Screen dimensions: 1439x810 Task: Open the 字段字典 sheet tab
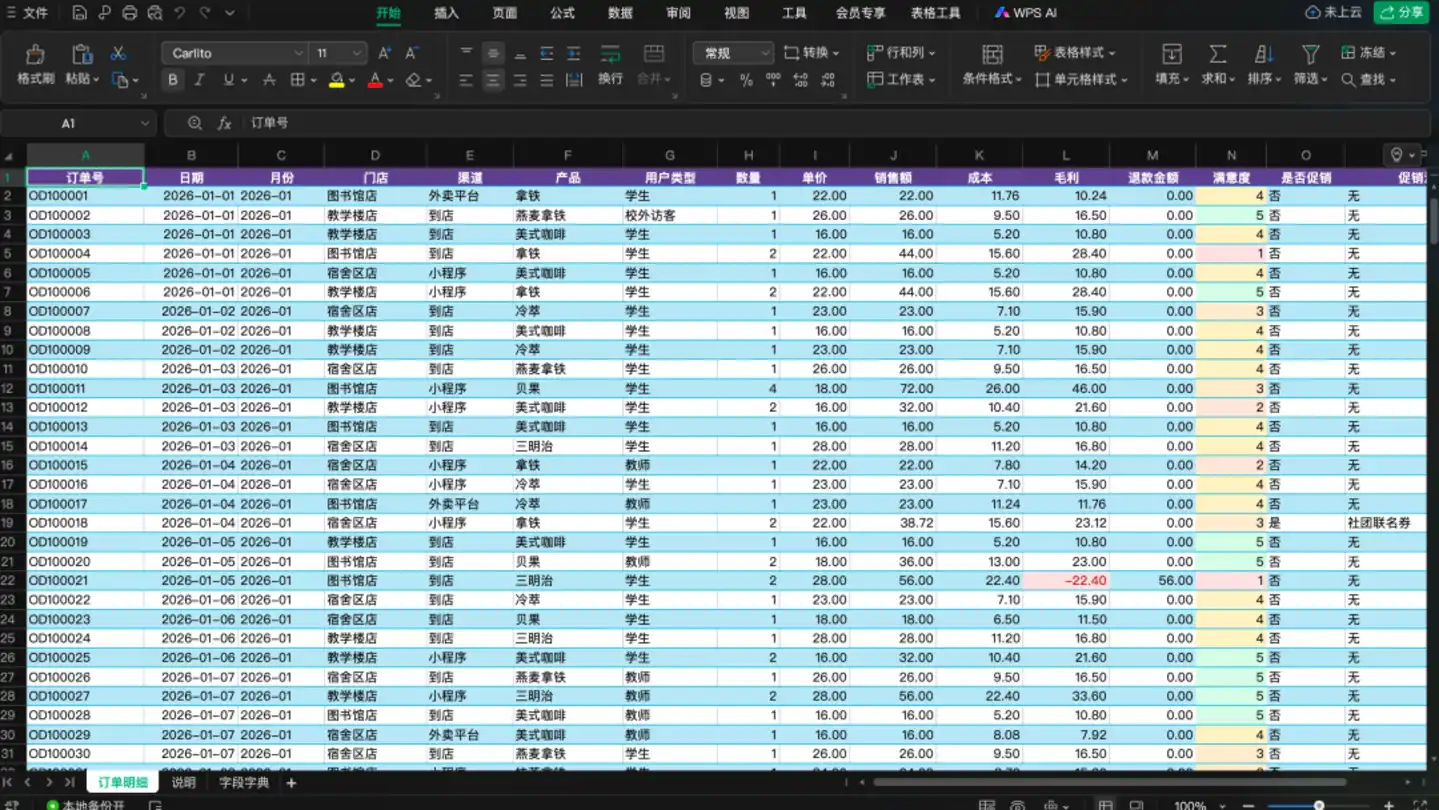pyautogui.click(x=244, y=783)
